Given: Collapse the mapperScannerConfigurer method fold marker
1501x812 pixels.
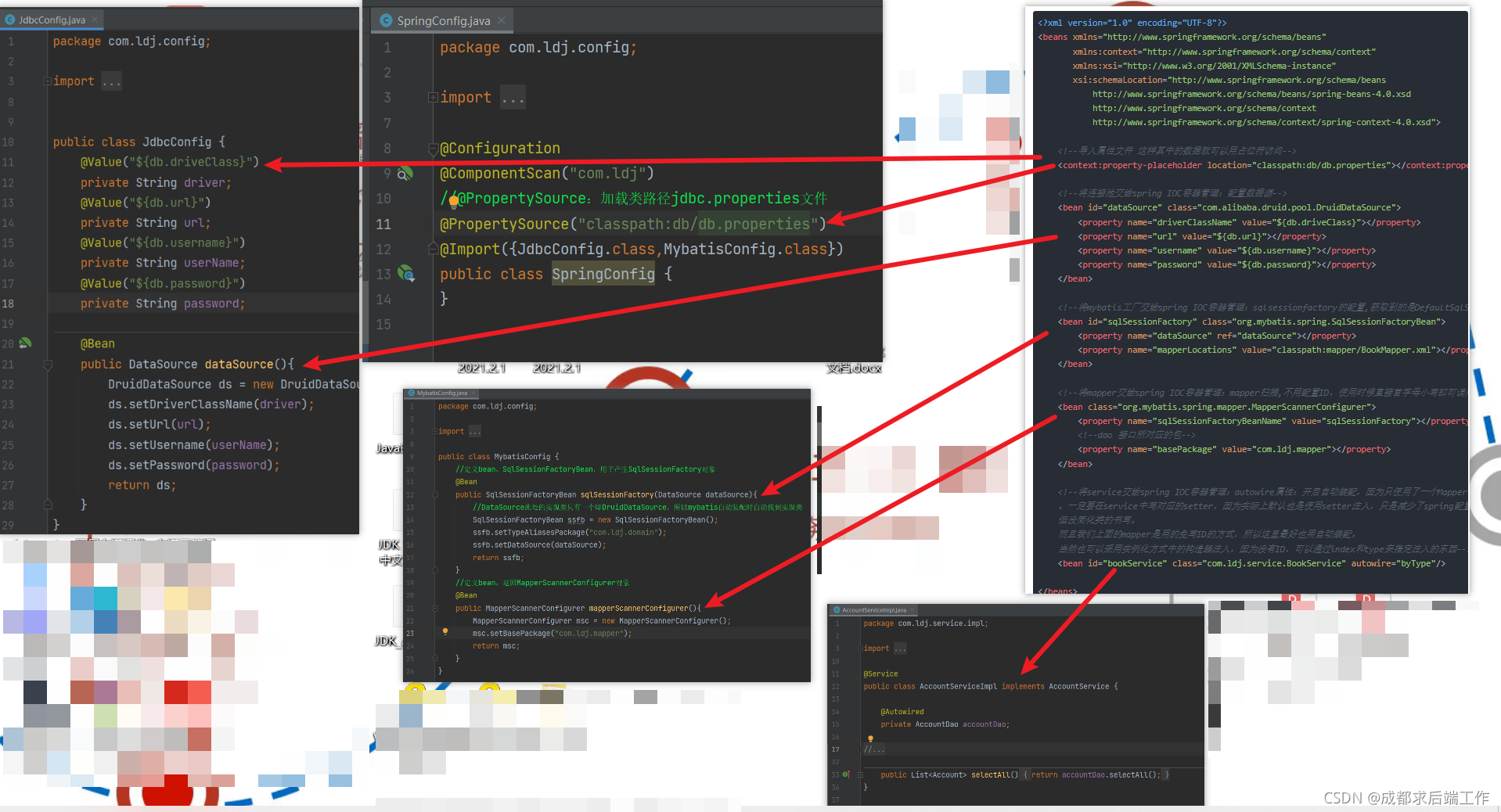Looking at the screenshot, I should pyautogui.click(x=434, y=609).
